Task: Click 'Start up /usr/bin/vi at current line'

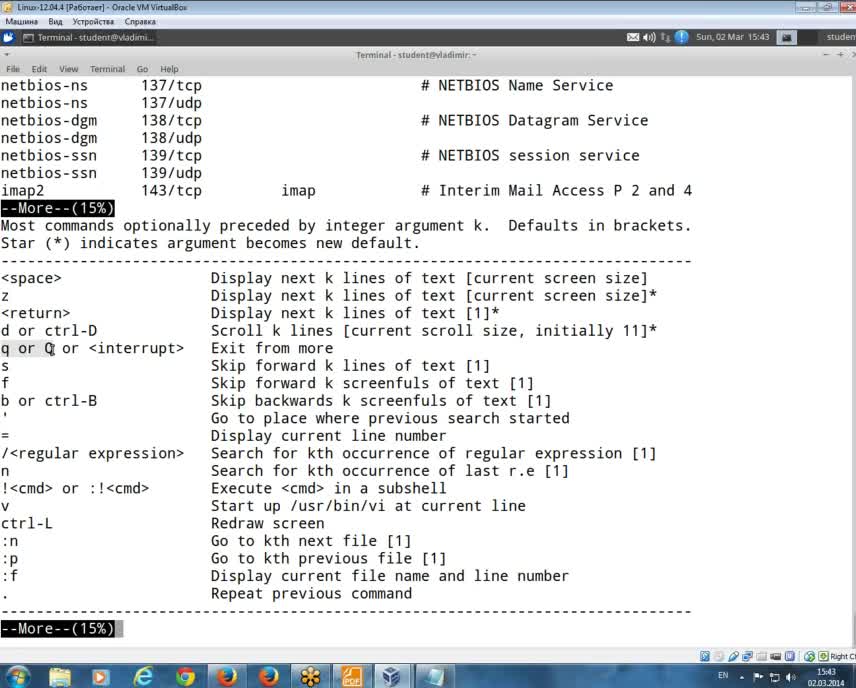Action: point(368,506)
